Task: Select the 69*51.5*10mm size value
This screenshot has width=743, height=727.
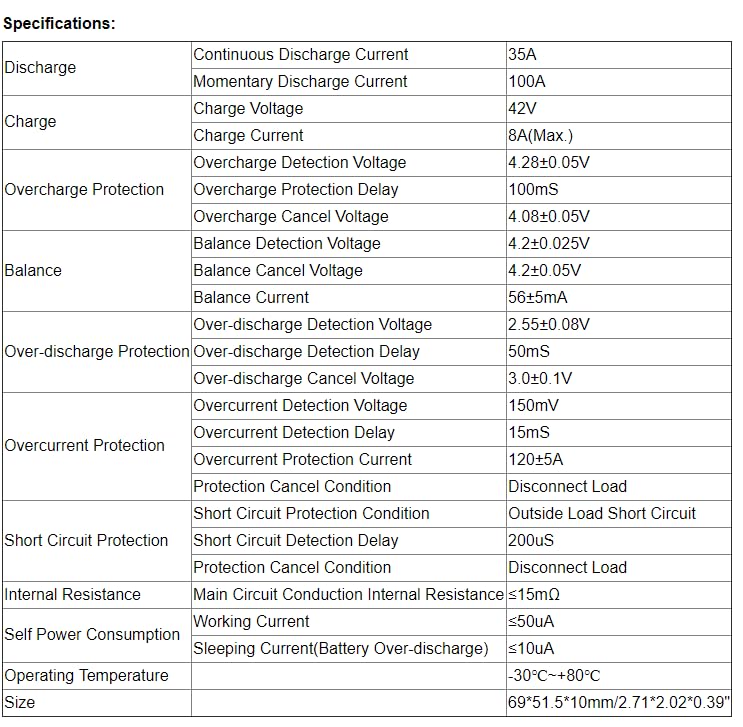Action: coord(619,703)
